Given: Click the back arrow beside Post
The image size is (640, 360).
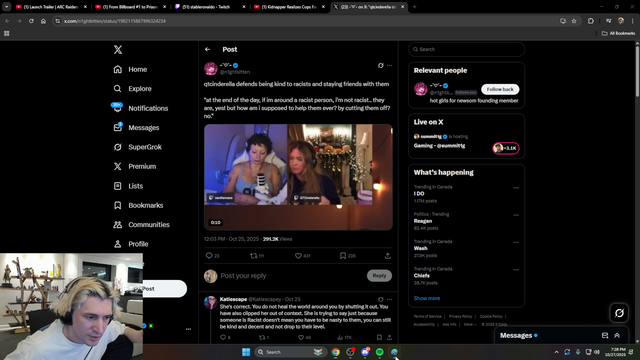Looking at the screenshot, I should pos(207,49).
